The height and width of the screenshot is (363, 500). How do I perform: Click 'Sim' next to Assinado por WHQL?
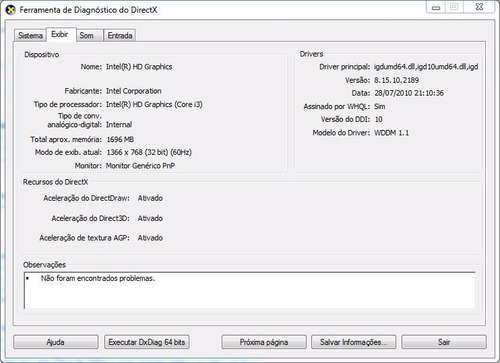coord(380,106)
